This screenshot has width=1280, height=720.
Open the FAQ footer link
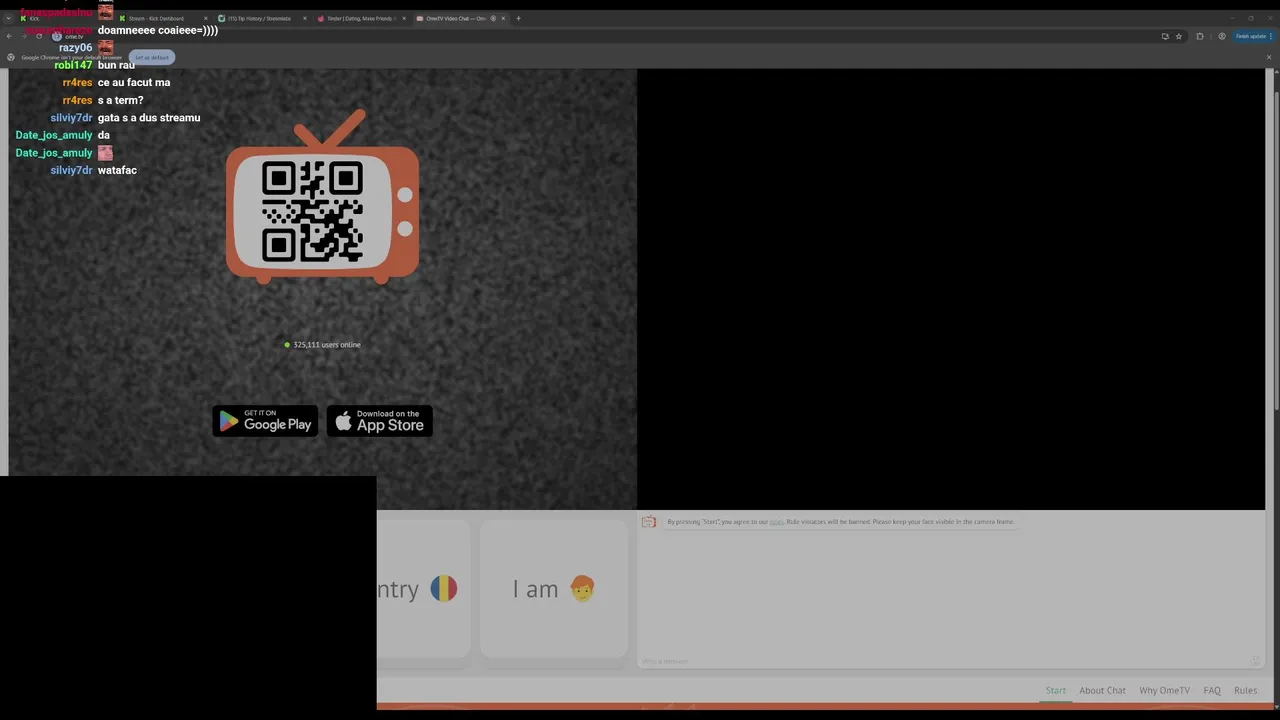1212,690
